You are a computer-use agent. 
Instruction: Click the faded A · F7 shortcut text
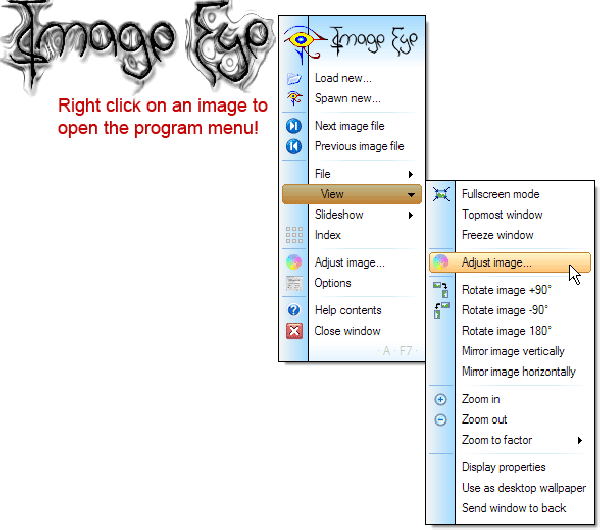[x=397, y=351]
